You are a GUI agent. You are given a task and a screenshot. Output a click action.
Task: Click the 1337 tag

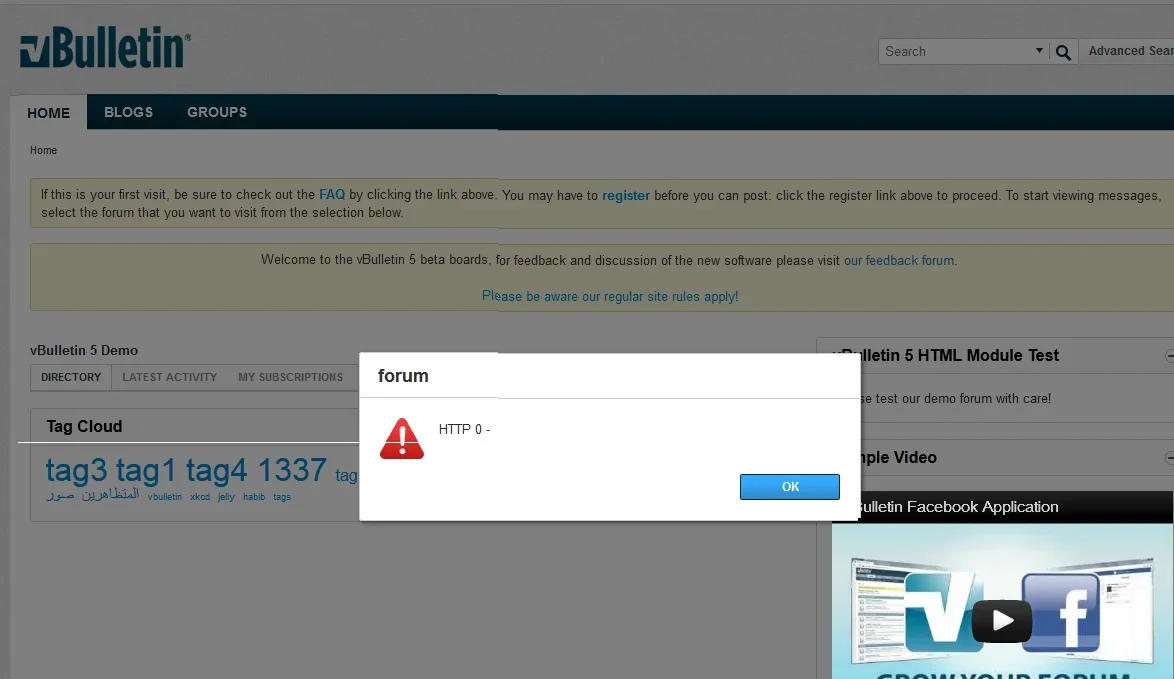[292, 471]
